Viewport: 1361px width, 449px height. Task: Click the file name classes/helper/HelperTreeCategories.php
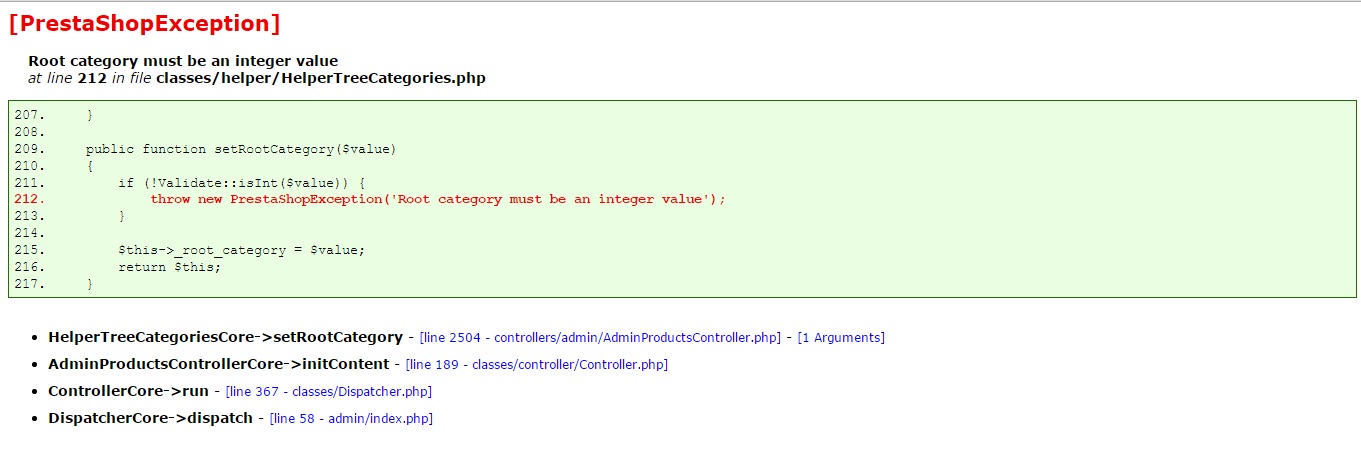[321, 78]
